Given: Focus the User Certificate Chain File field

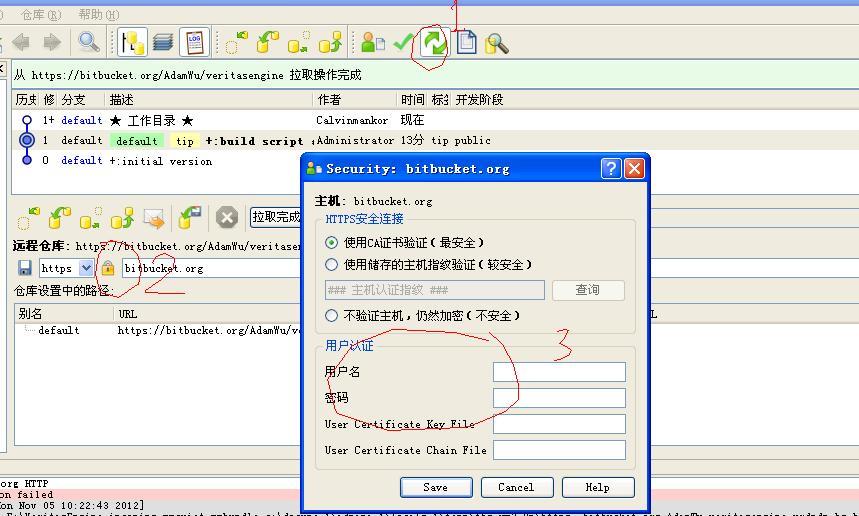Looking at the screenshot, I should point(559,450).
